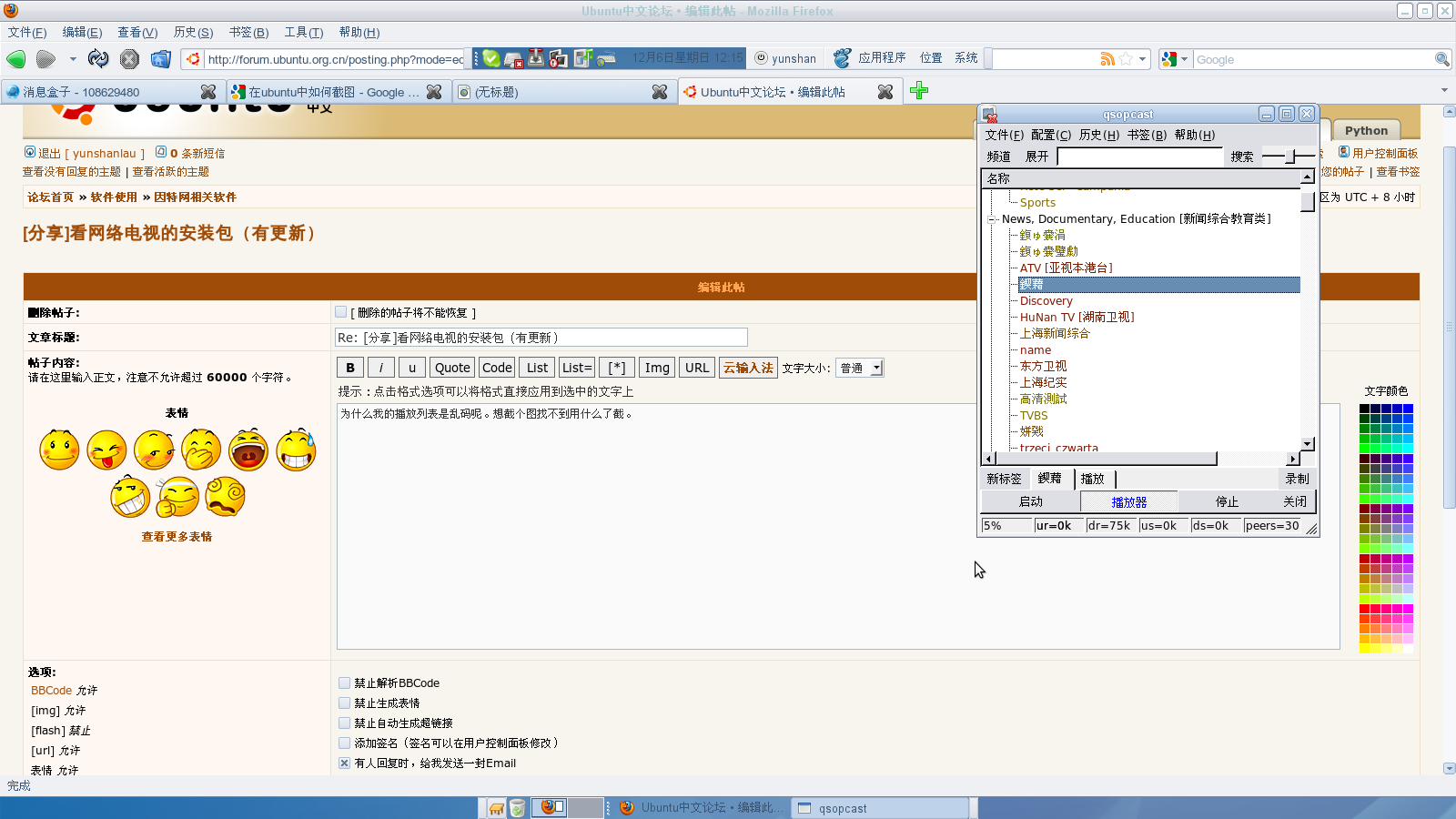This screenshot has height=819, width=1456.
Task: Insert the winking tongue-out emoticon
Action: click(106, 450)
